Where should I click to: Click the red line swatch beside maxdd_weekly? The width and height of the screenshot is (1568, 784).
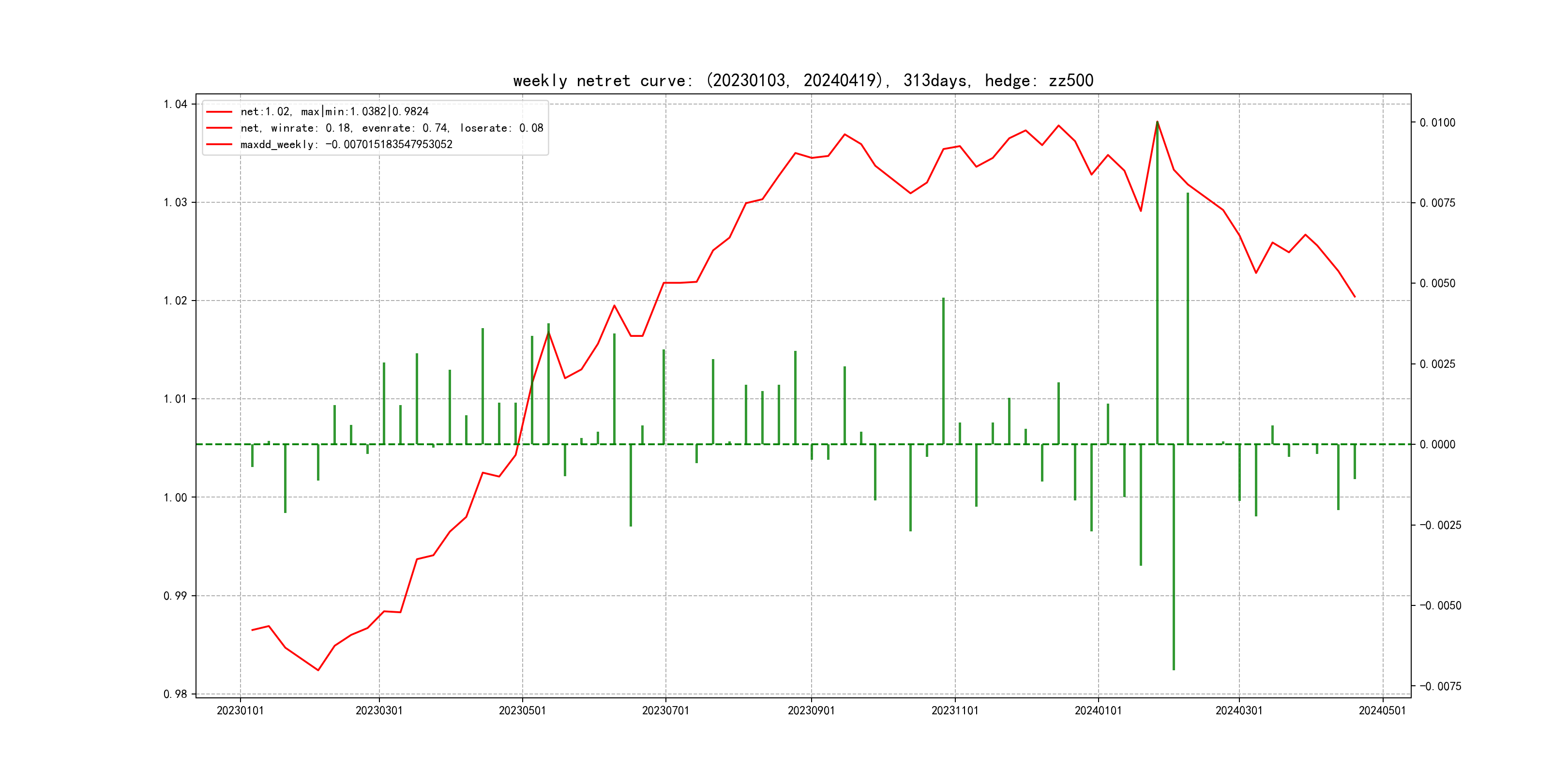(x=219, y=144)
